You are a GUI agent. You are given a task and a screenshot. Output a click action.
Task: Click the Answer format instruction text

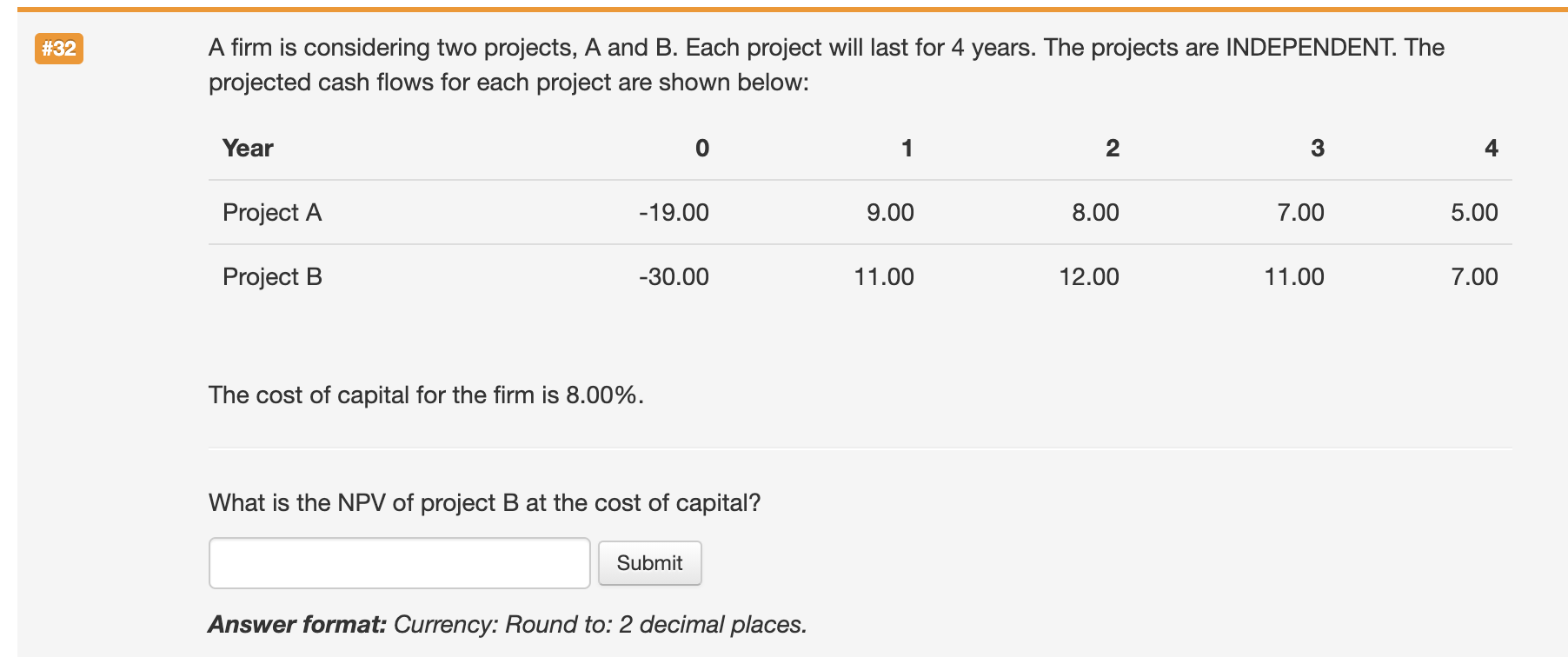click(507, 623)
